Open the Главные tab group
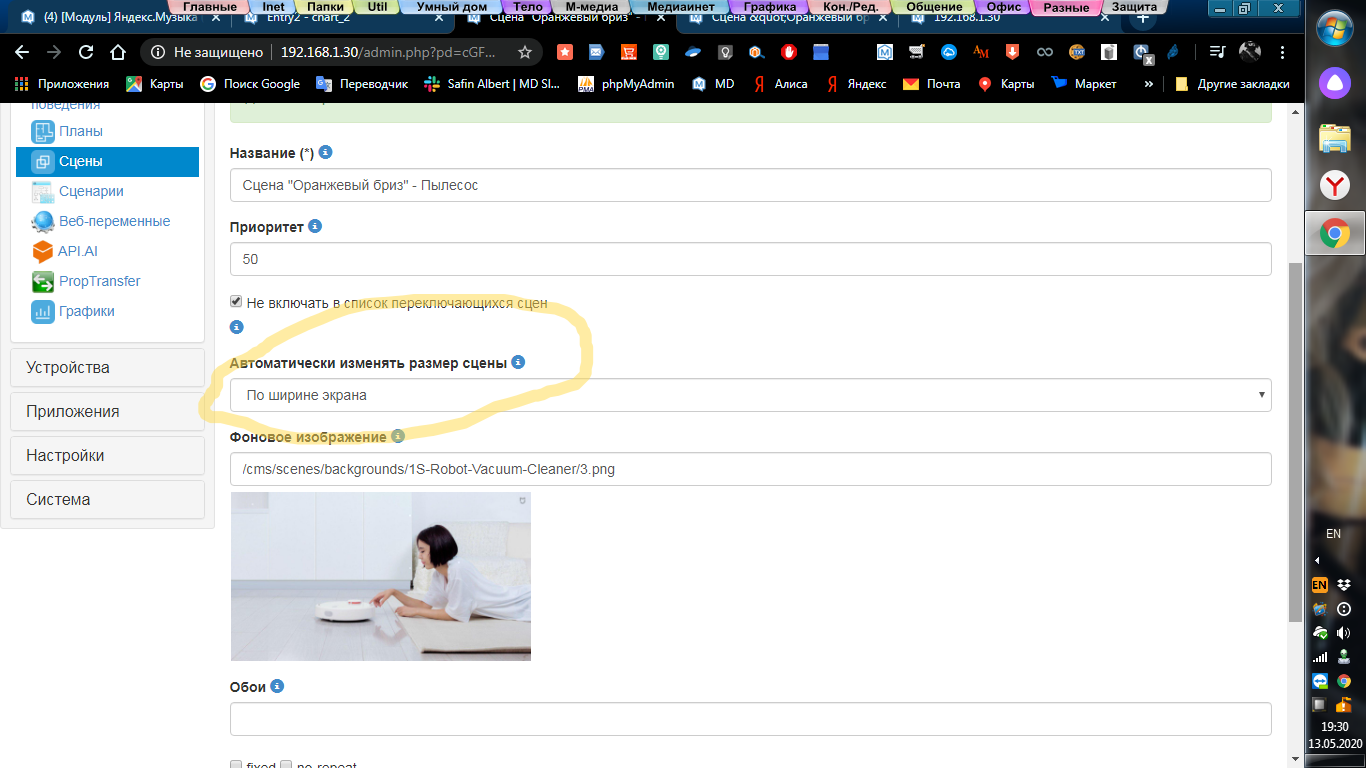The image size is (1366, 768). (209, 7)
